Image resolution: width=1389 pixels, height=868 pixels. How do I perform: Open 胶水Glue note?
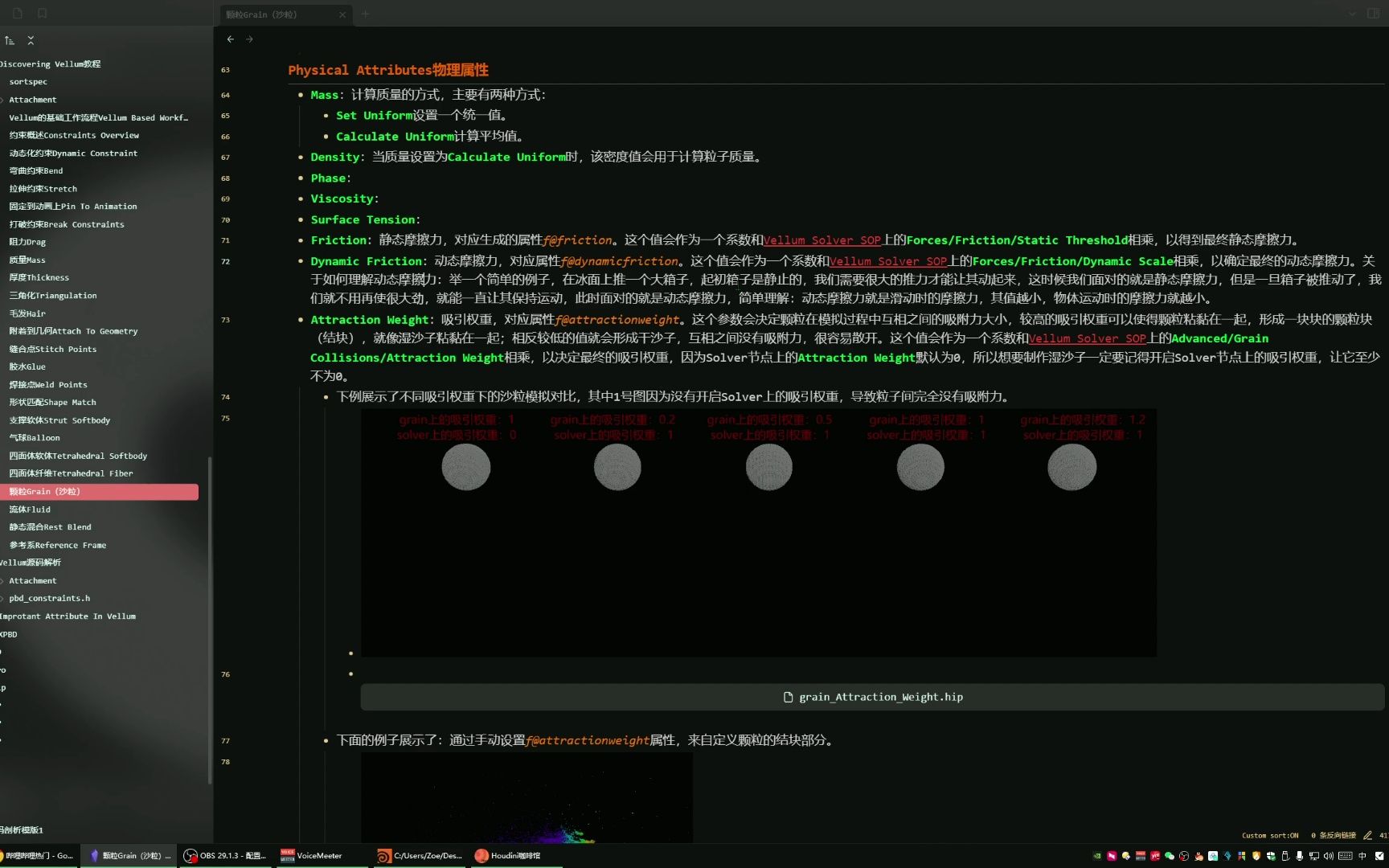tap(27, 366)
